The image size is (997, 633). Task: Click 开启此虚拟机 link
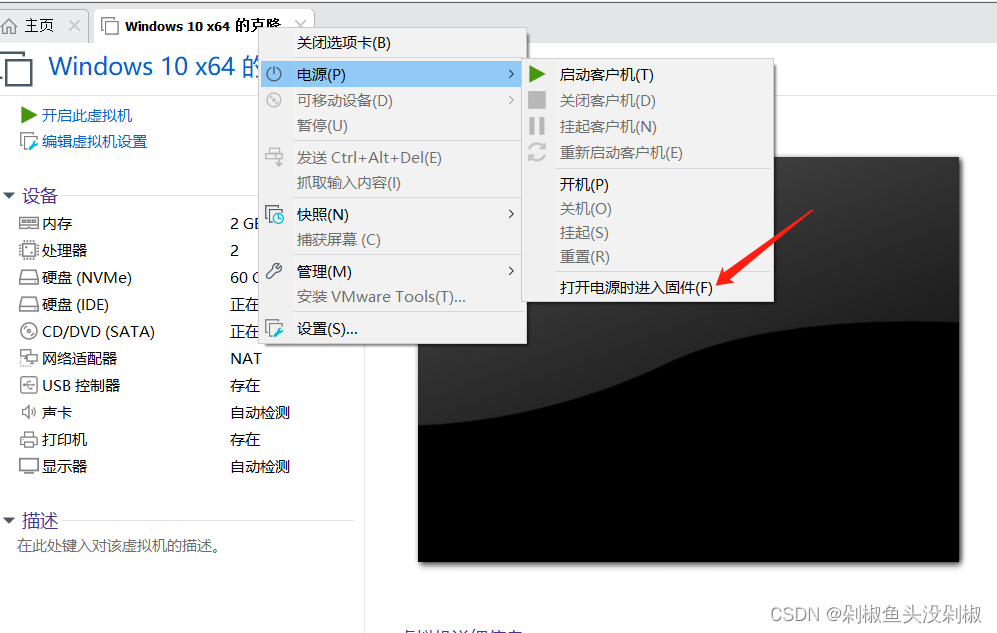tap(86, 115)
